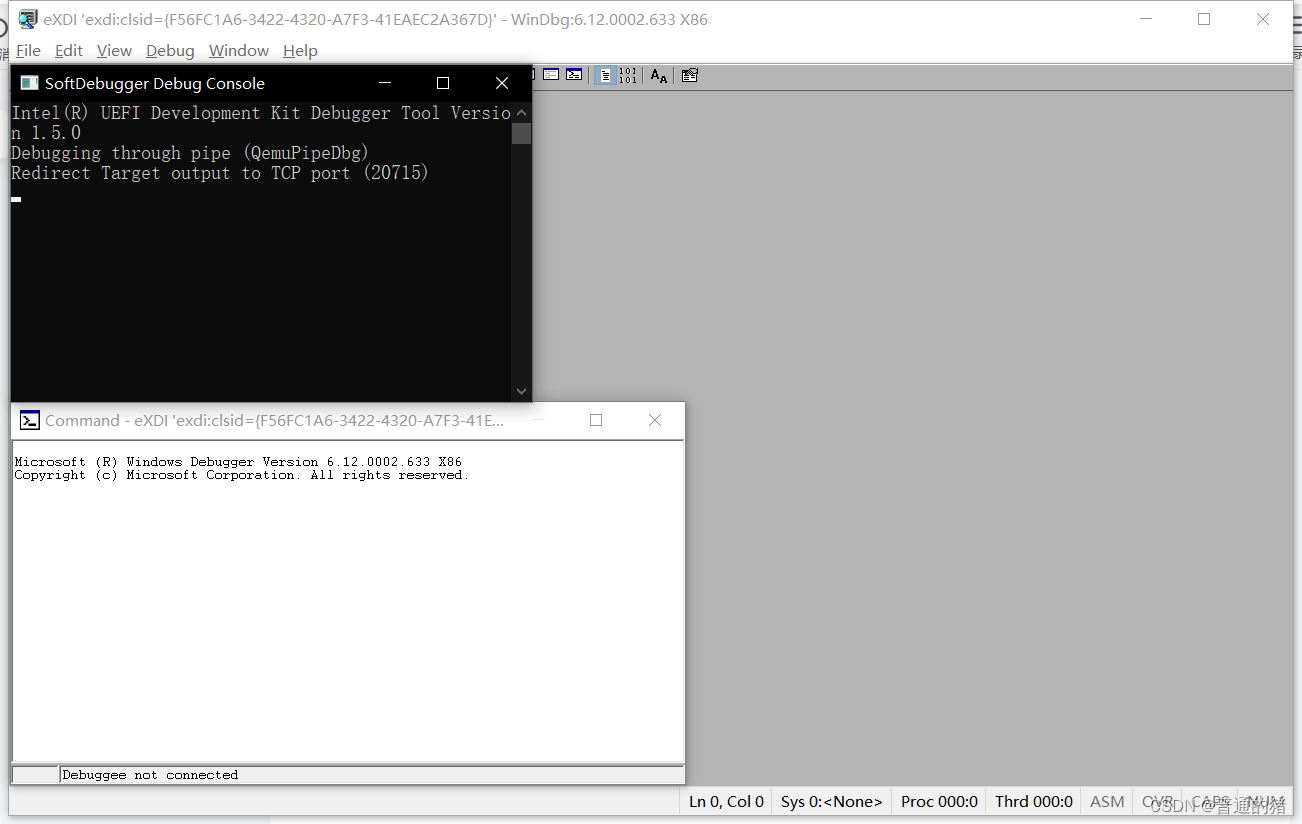Click the WinDbg application icon in the title bar
Image resolution: width=1302 pixels, height=824 pixels.
(x=27, y=18)
